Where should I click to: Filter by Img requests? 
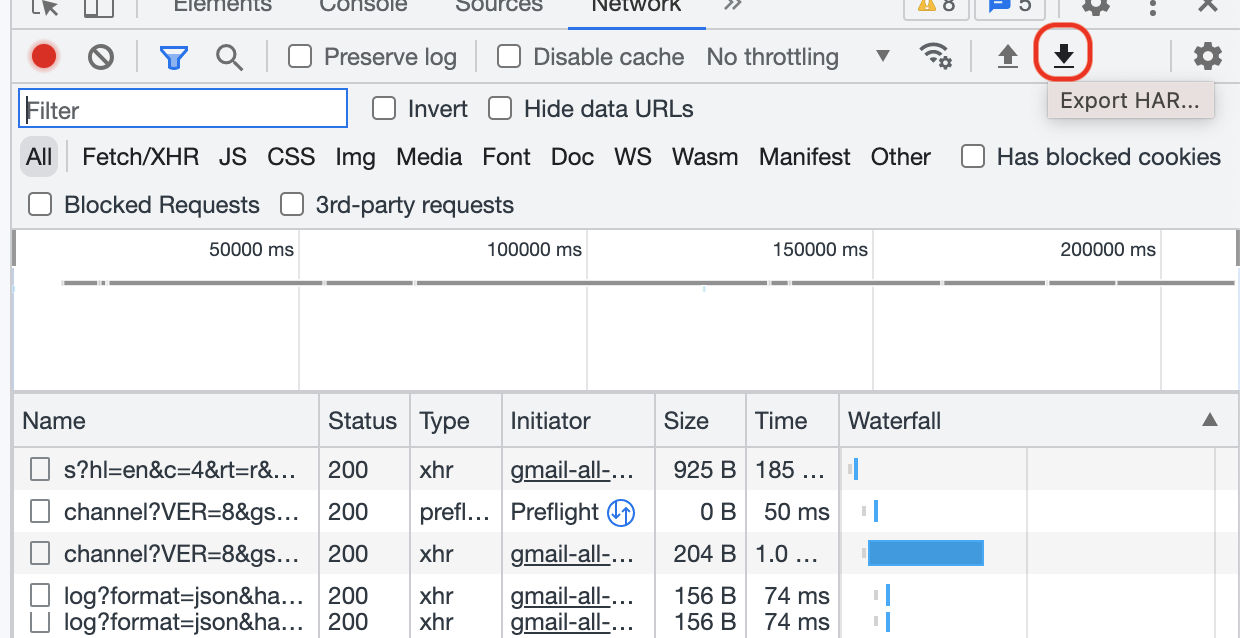tap(355, 157)
